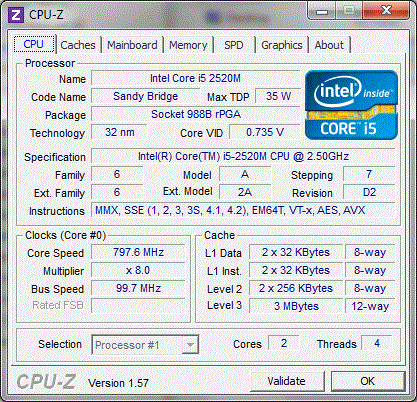Click the Technology value 32 nm
Screen dimensions: 417x402
click(119, 132)
